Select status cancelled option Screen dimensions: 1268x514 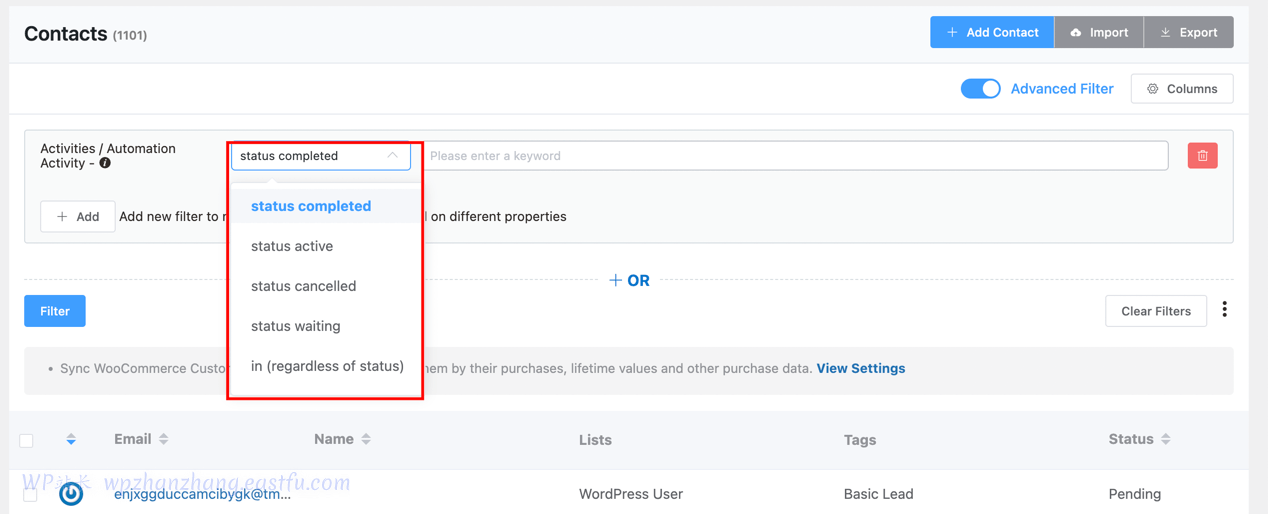[303, 286]
